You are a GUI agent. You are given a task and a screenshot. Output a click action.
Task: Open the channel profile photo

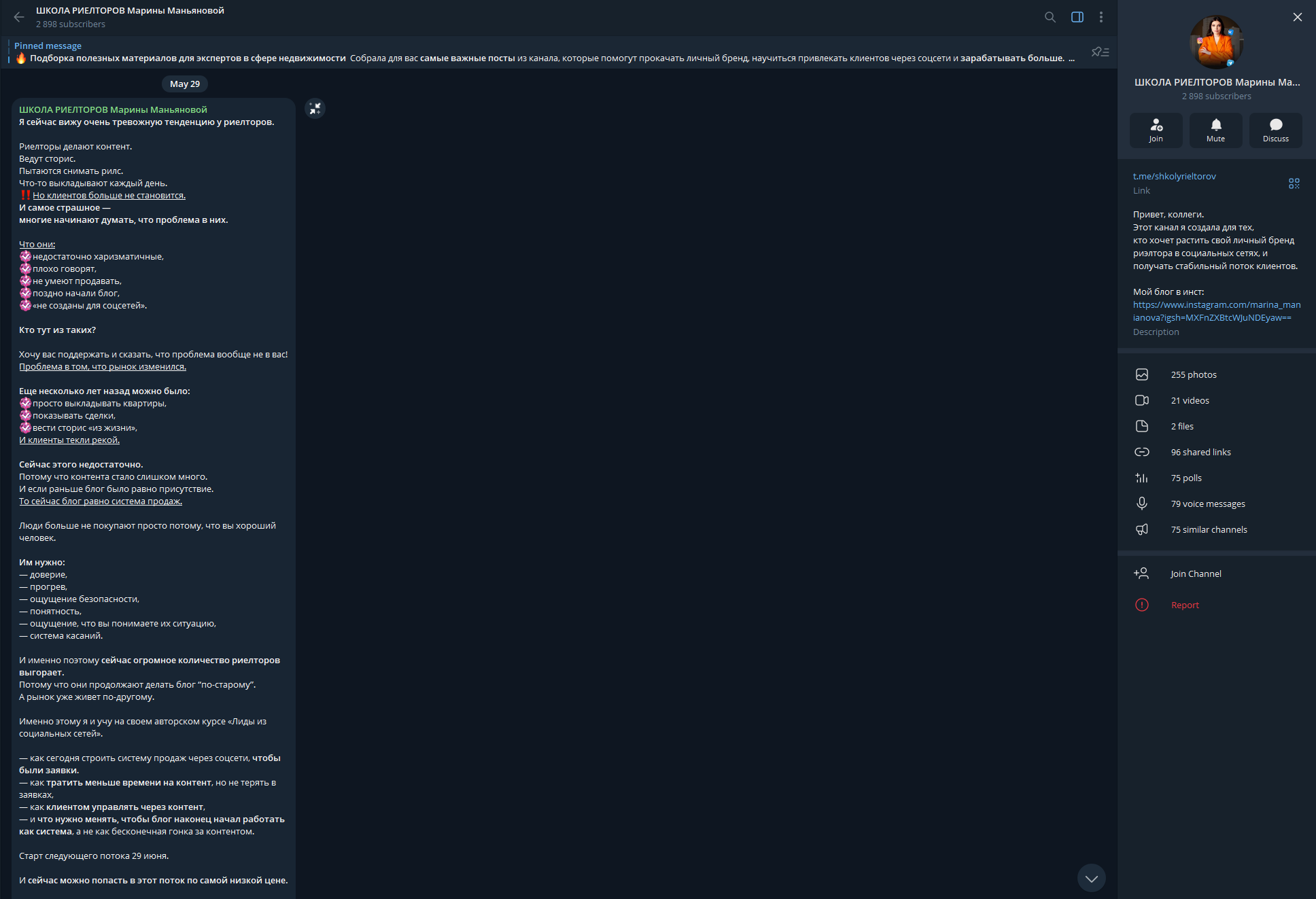tap(1217, 42)
